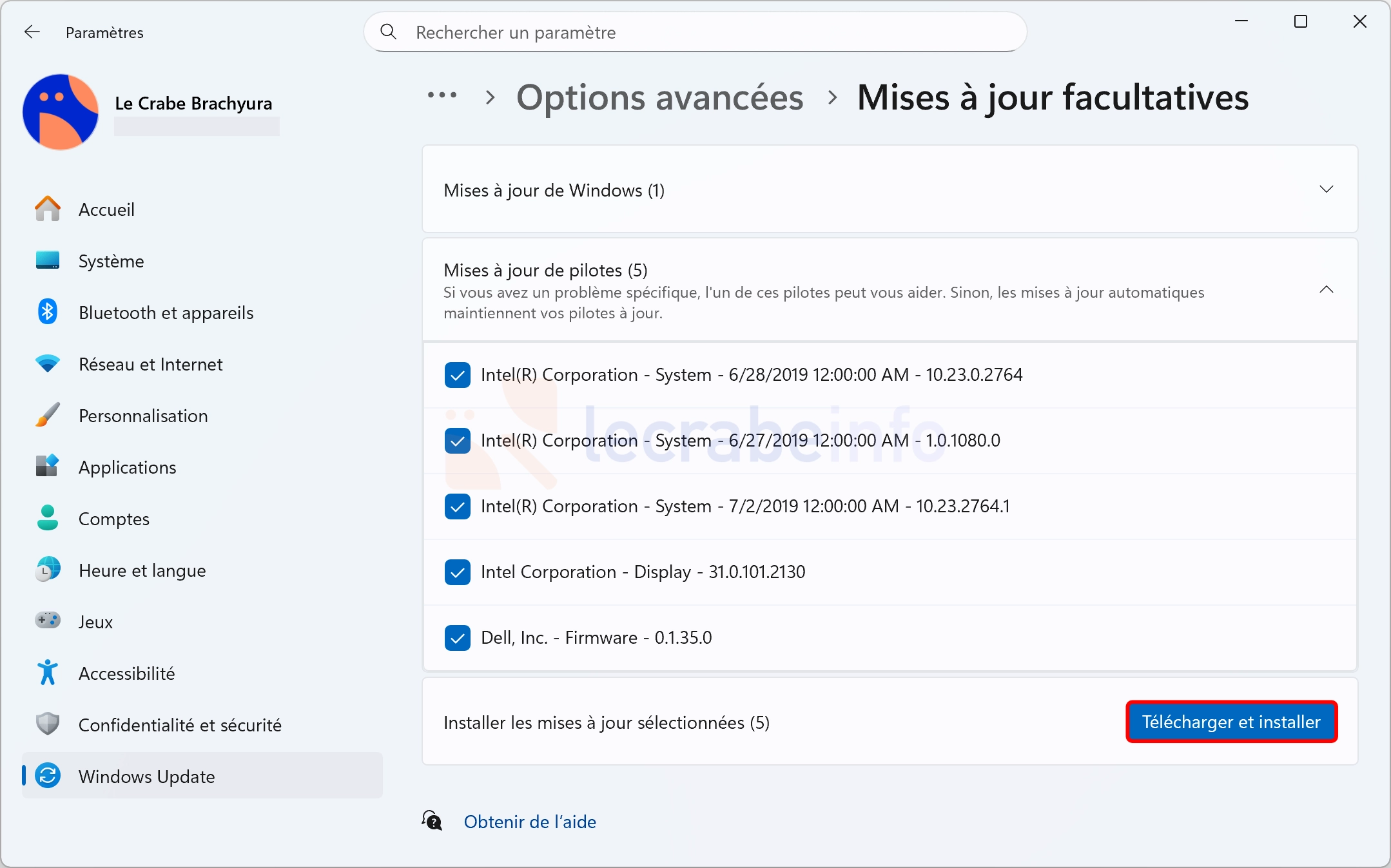Uncheck the Intel System 10.23.0.2764 driver
Screen dimensions: 1391x868
[457, 375]
